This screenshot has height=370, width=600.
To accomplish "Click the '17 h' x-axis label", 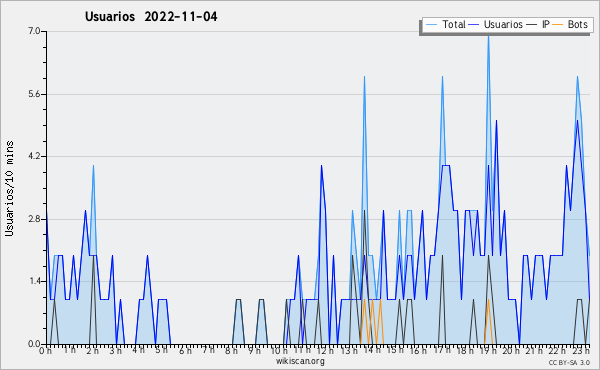I will pos(442,350).
